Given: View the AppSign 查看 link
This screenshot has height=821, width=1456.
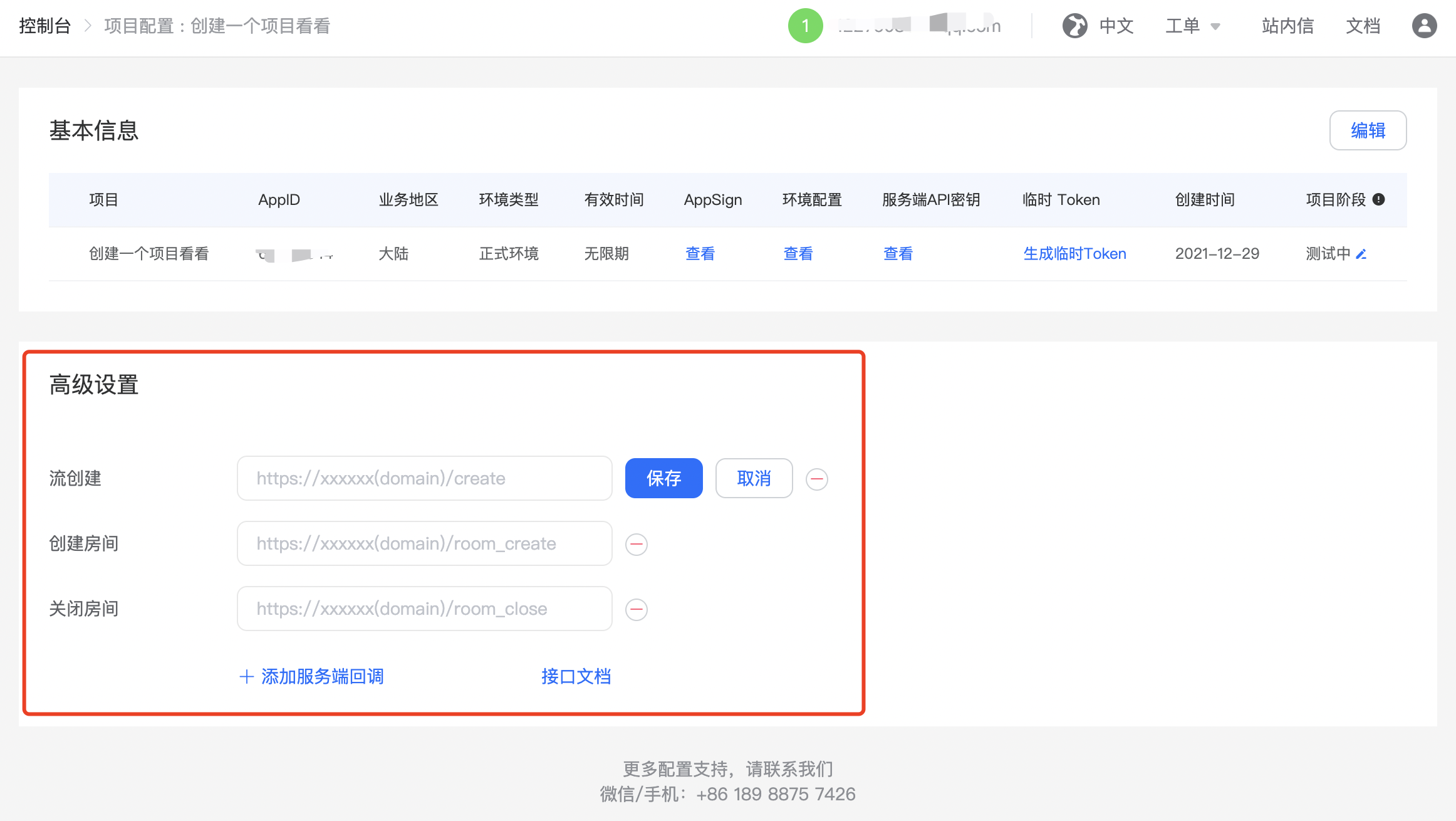Looking at the screenshot, I should point(700,254).
